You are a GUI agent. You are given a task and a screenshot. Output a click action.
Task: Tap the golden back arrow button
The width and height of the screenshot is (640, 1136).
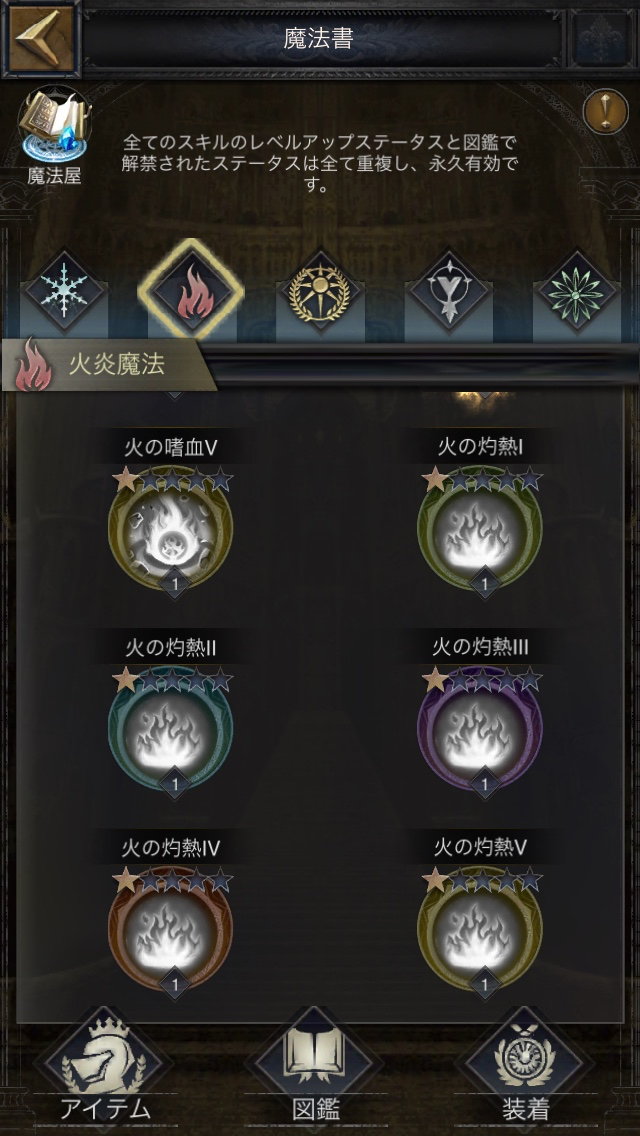pyautogui.click(x=41, y=38)
